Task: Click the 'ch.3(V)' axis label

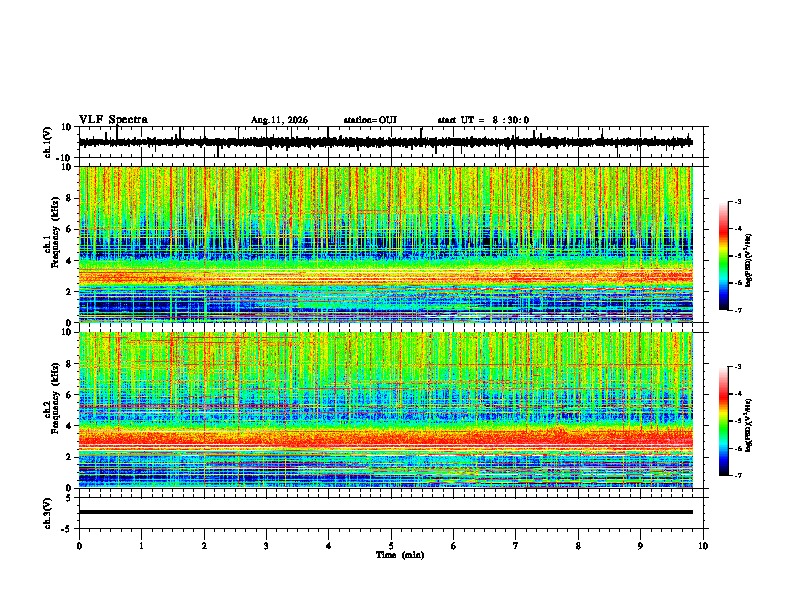Action: pyautogui.click(x=48, y=513)
